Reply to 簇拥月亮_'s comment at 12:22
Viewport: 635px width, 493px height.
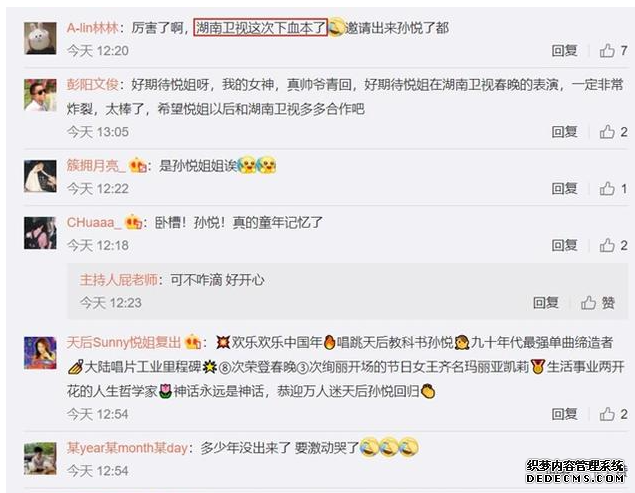564,188
